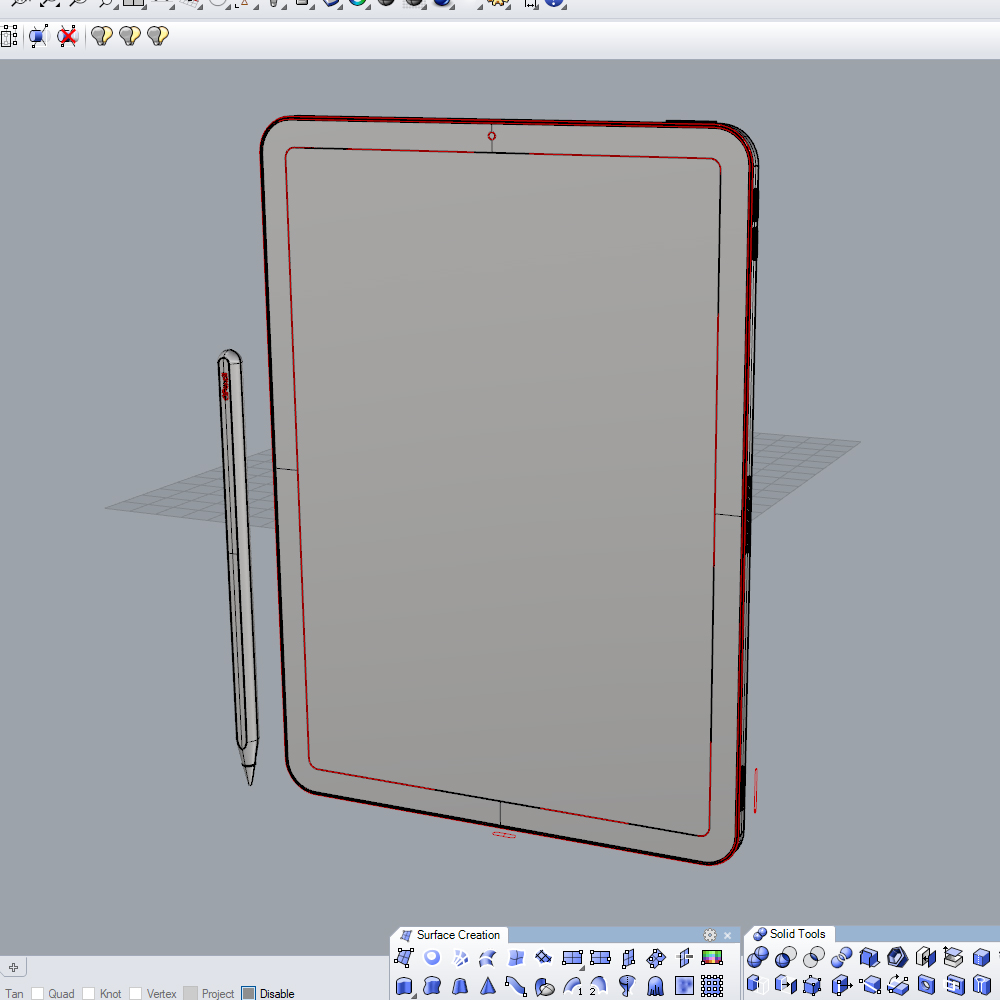Click the Show selected objects icon
This screenshot has width=1000, height=1000.
(x=38, y=36)
